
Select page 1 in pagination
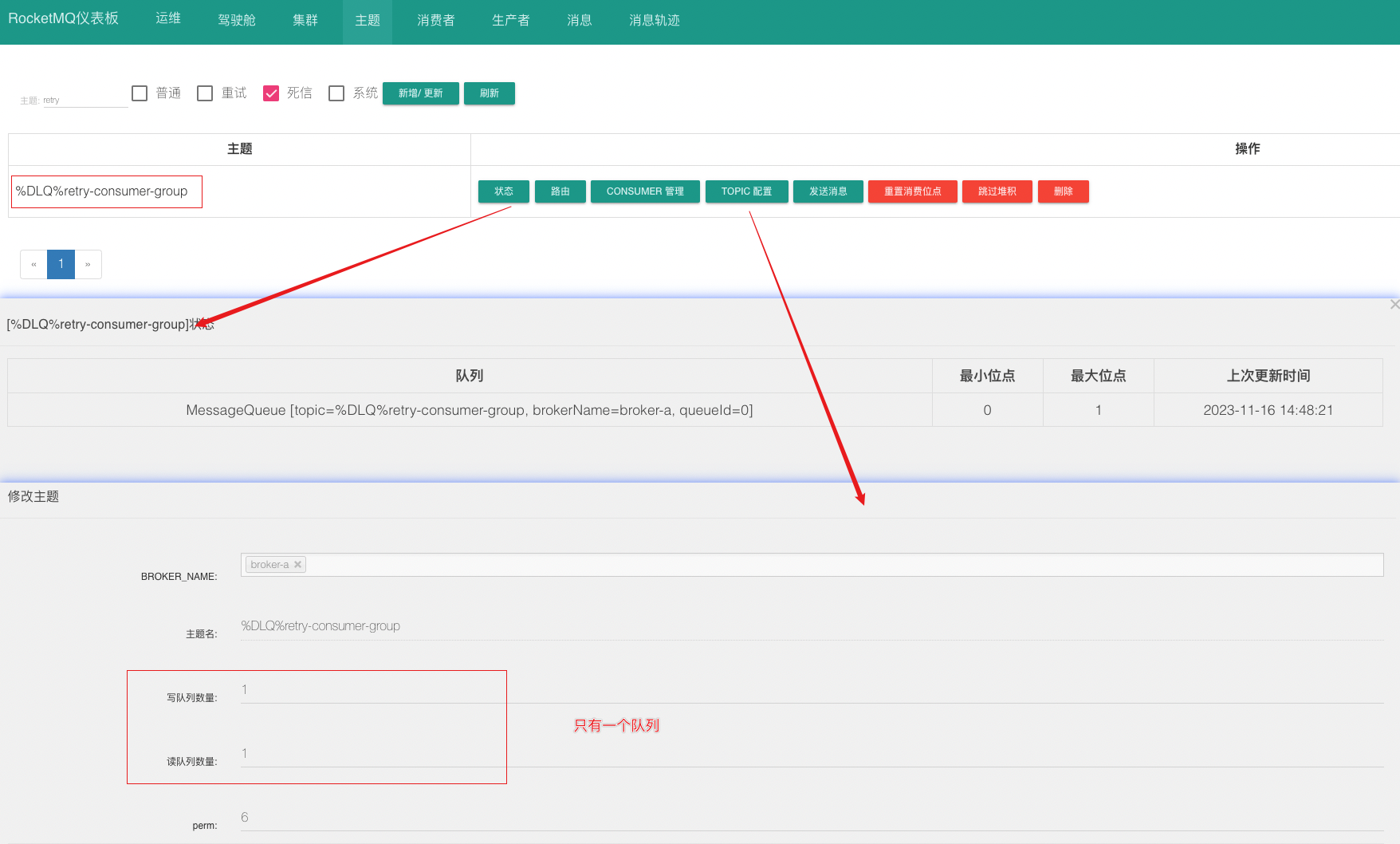61,264
